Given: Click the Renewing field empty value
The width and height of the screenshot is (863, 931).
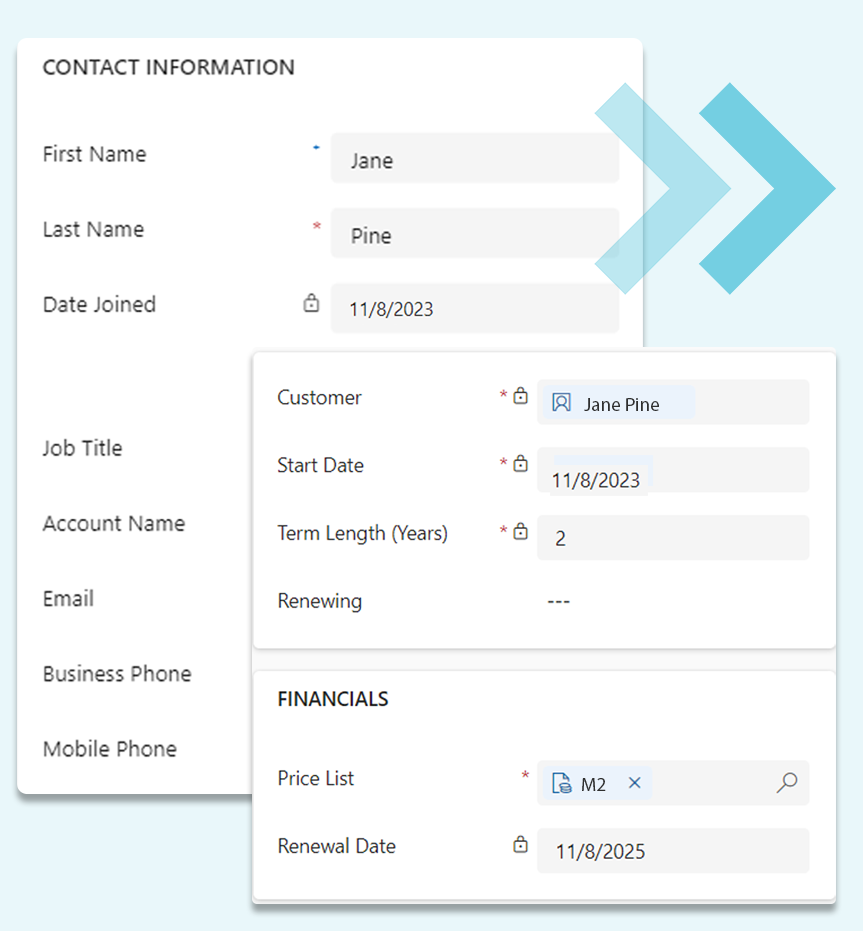Looking at the screenshot, I should (559, 602).
